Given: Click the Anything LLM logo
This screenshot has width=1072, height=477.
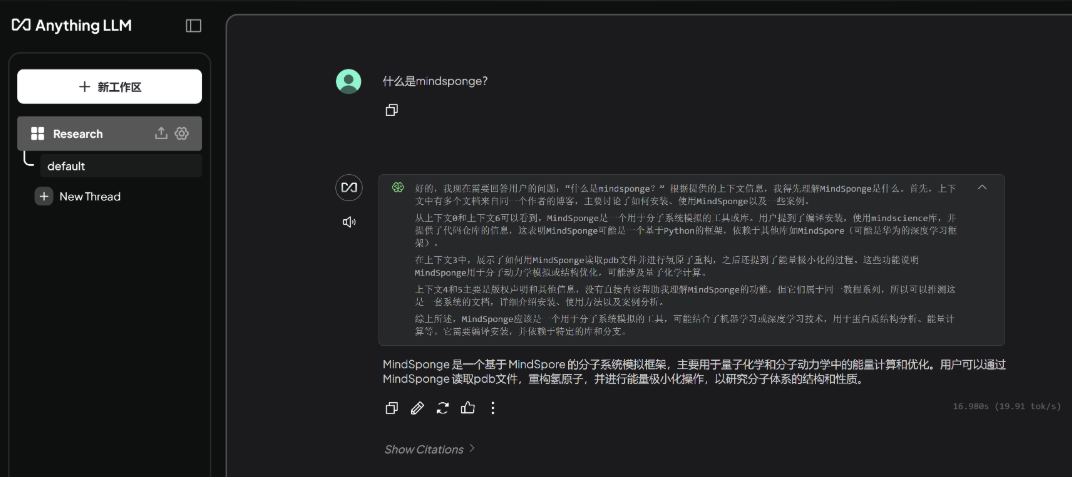Looking at the screenshot, I should pyautogui.click(x=72, y=25).
